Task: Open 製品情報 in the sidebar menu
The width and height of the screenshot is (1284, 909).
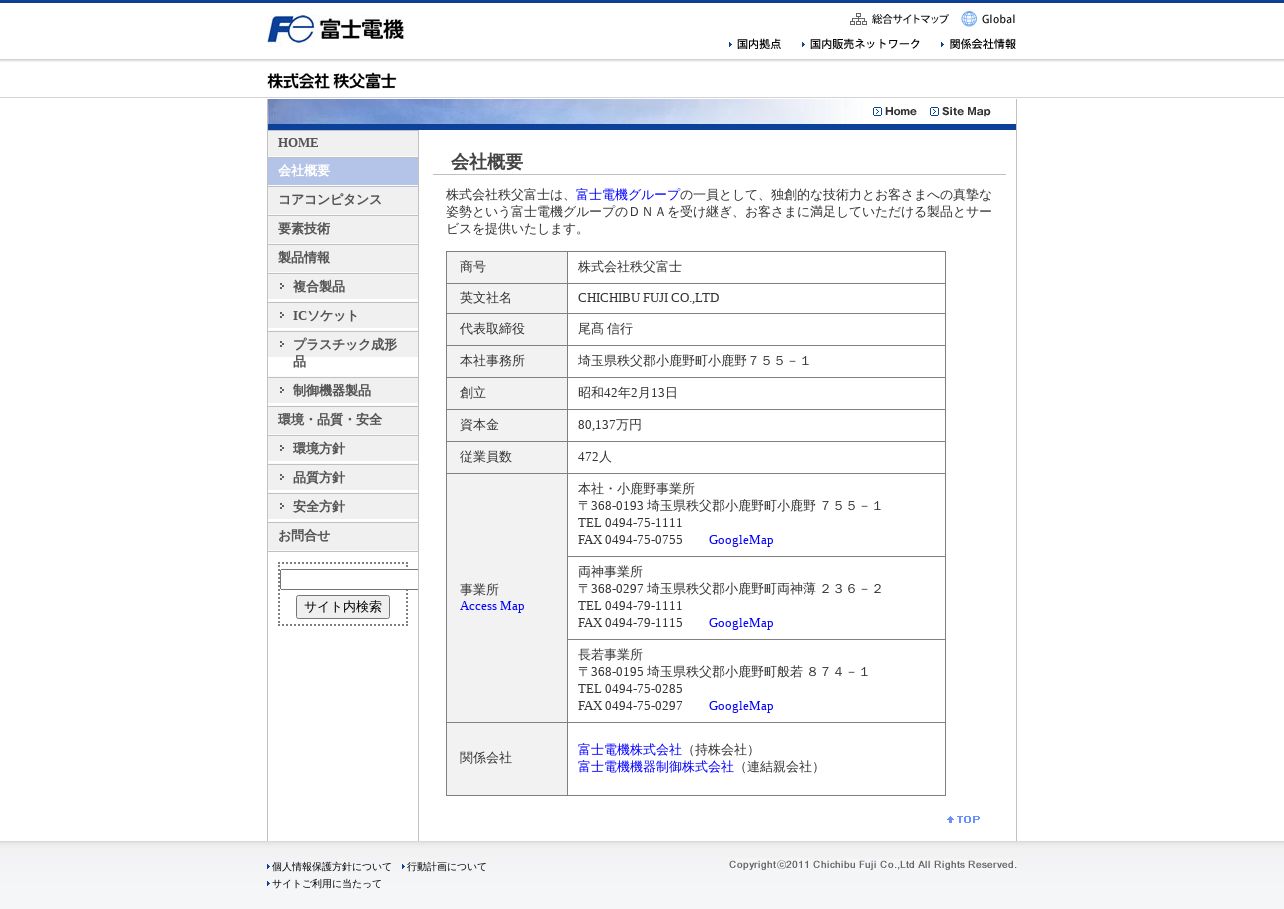Action: tap(343, 258)
